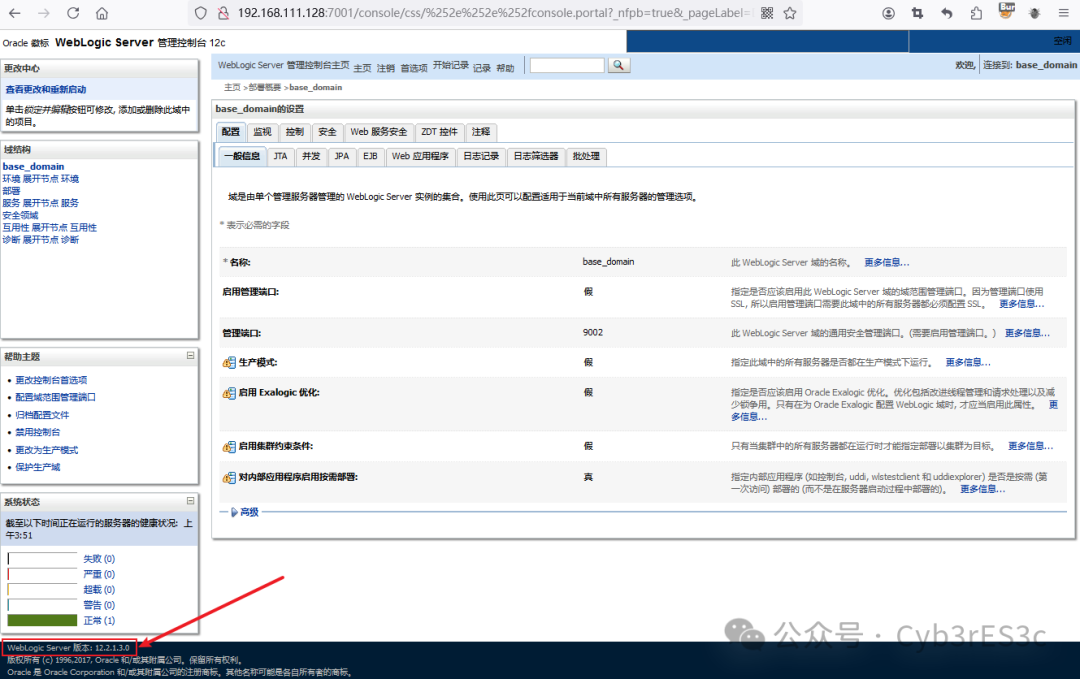Select the 日志筛选器 sub-tab
Image resolution: width=1080 pixels, height=679 pixels.
(536, 156)
